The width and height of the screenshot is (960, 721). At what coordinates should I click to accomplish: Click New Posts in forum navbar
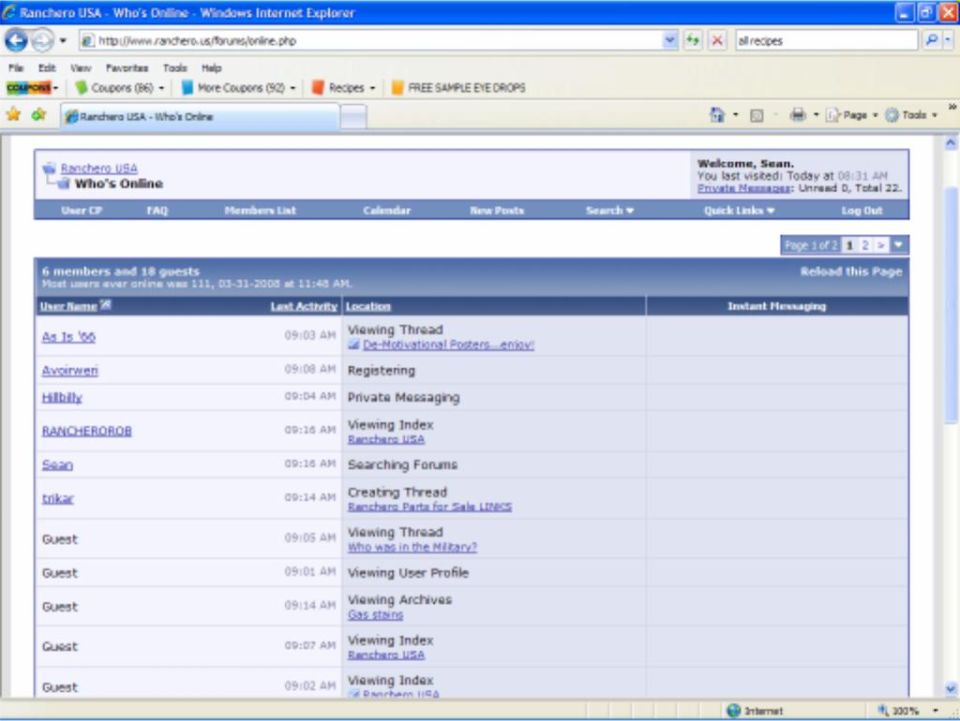click(x=497, y=210)
